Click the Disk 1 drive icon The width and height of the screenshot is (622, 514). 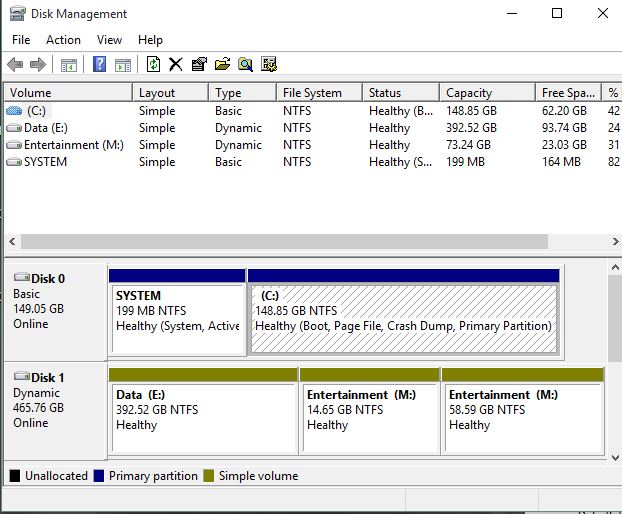[22, 376]
